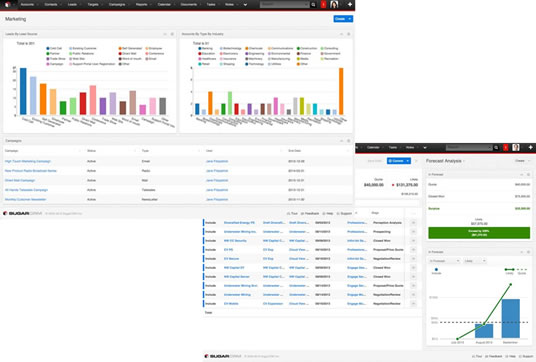Open High Touch Marketing Campaign link

pyautogui.click(x=28, y=161)
